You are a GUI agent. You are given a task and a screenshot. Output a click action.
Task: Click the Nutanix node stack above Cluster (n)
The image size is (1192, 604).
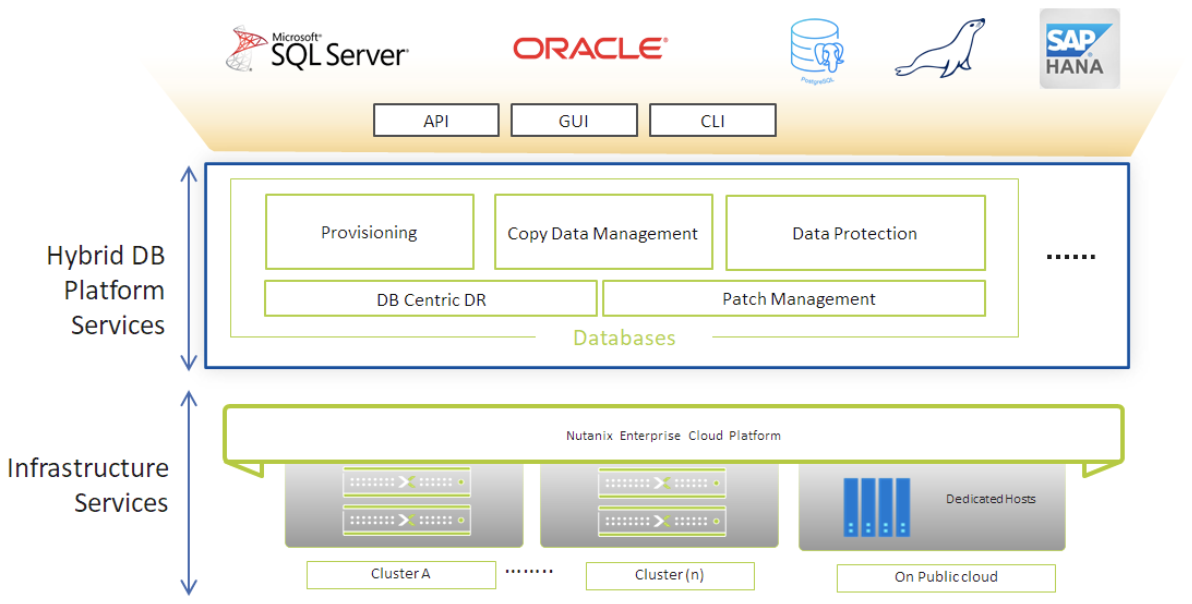662,501
